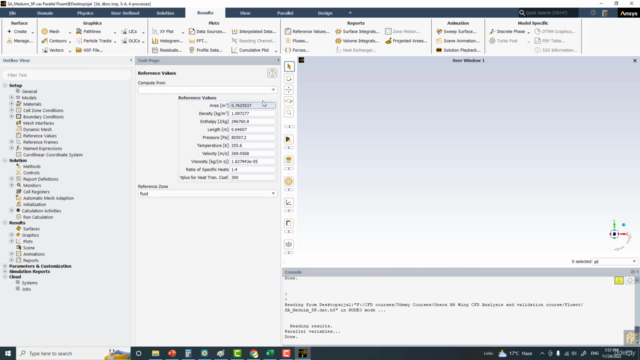Open the Histogram tool
This screenshot has height=360, width=640.
[167, 41]
